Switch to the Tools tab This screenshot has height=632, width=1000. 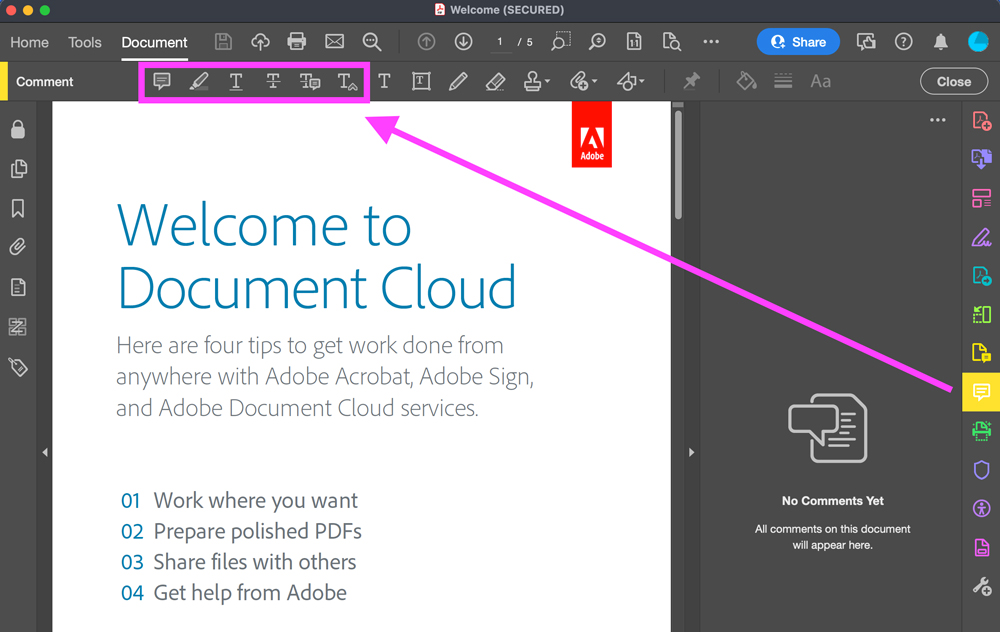click(85, 42)
